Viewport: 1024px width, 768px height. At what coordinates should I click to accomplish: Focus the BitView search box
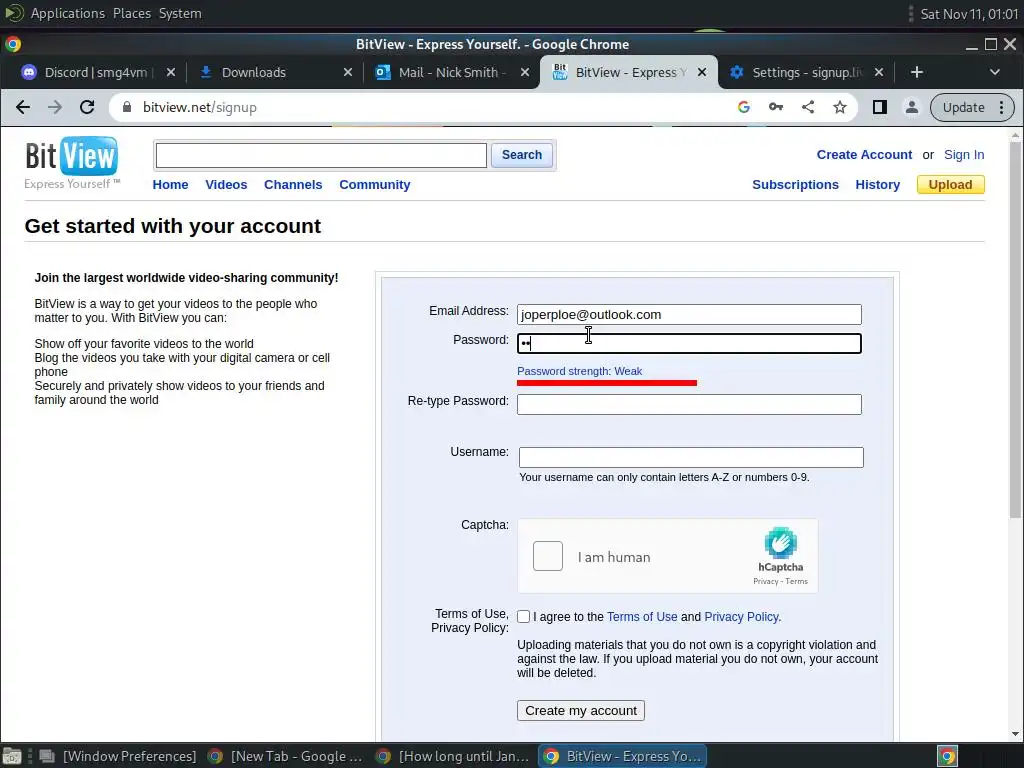click(321, 155)
